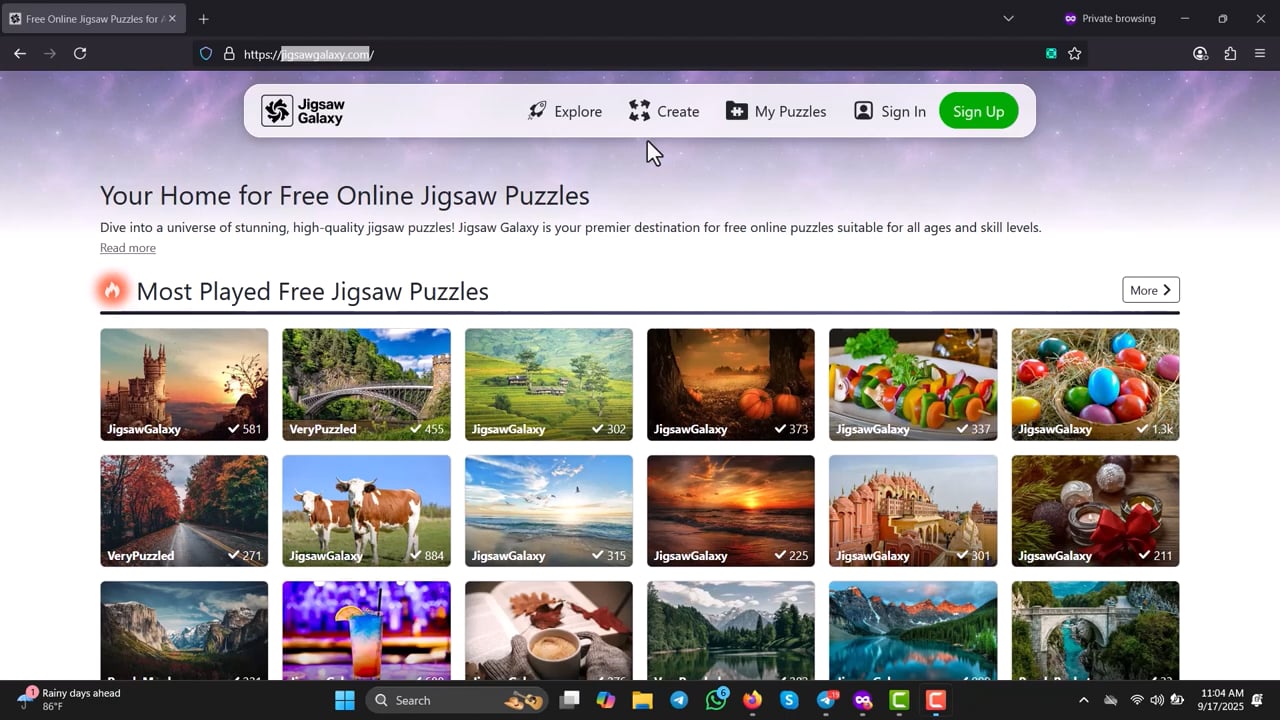Viewport: 1280px width, 720px height.
Task: Open the Create menu item
Action: 664,111
